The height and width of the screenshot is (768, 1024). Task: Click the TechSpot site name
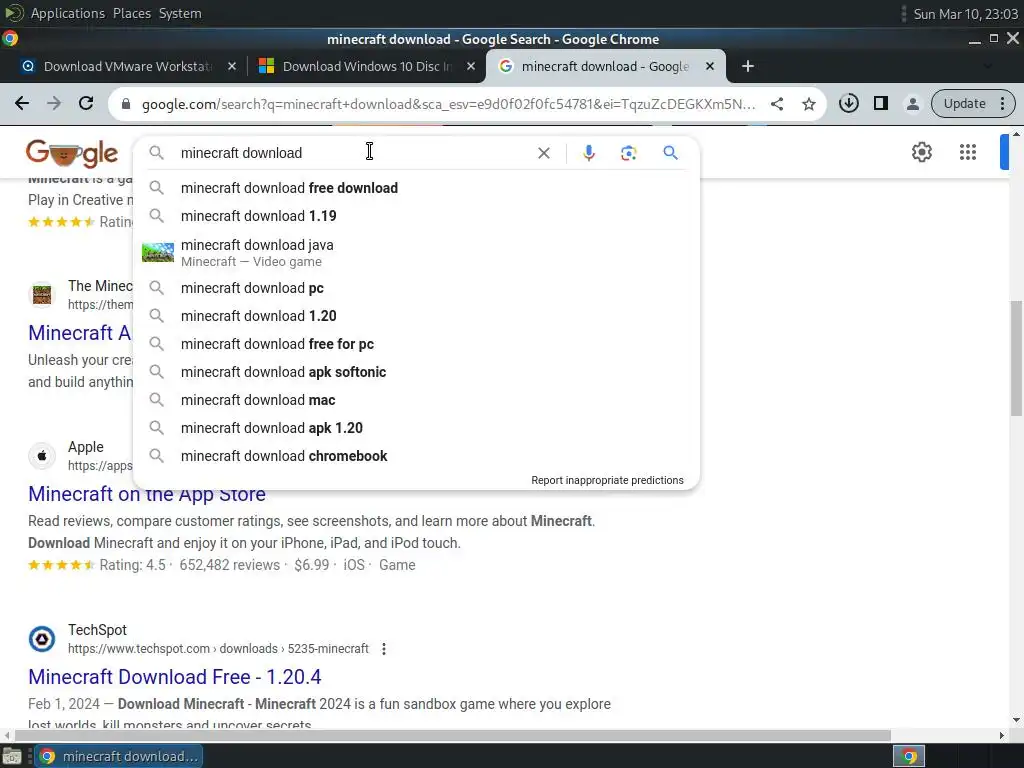(x=97, y=630)
